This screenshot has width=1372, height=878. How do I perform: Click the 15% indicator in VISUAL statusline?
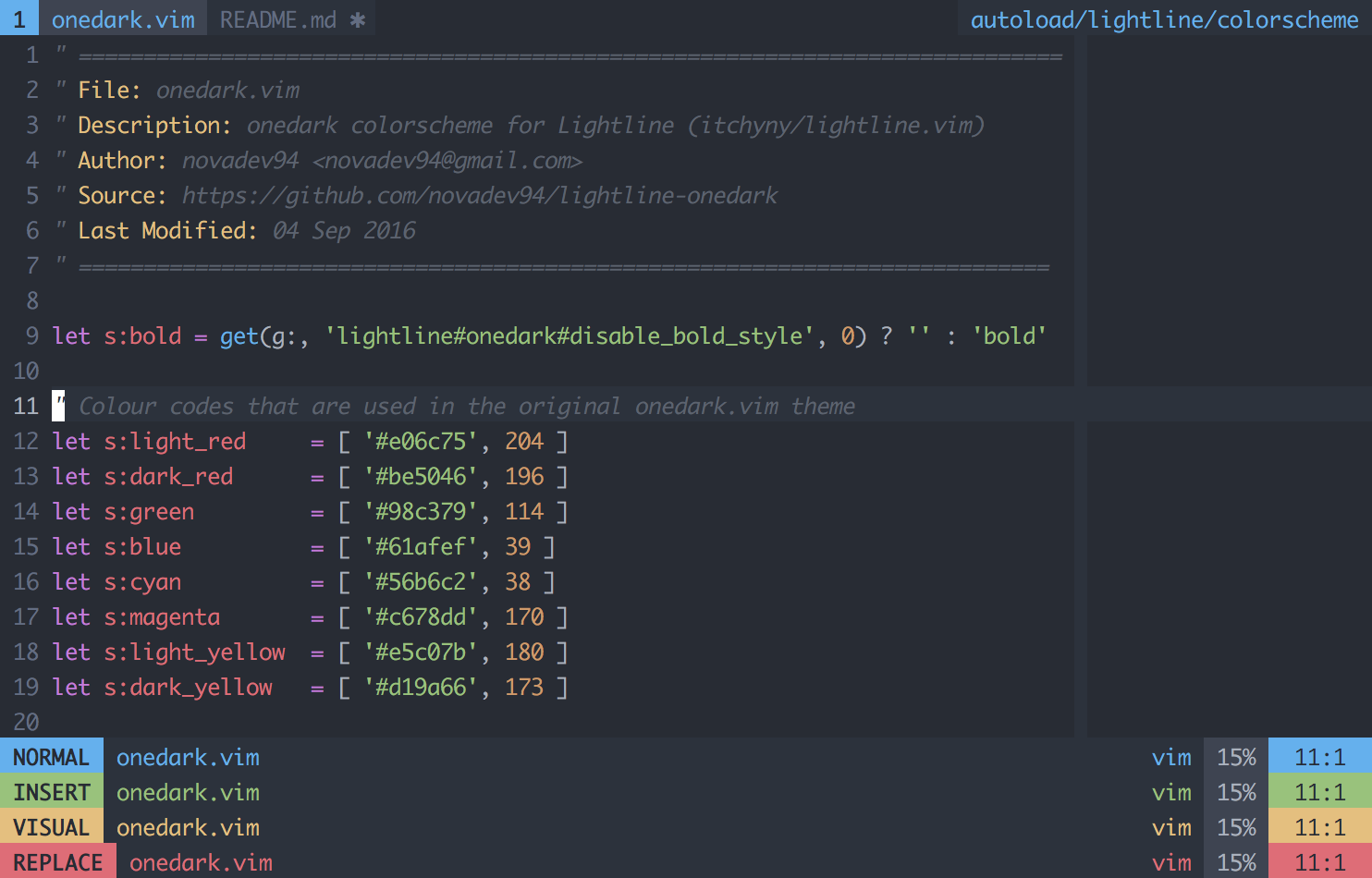(1236, 827)
